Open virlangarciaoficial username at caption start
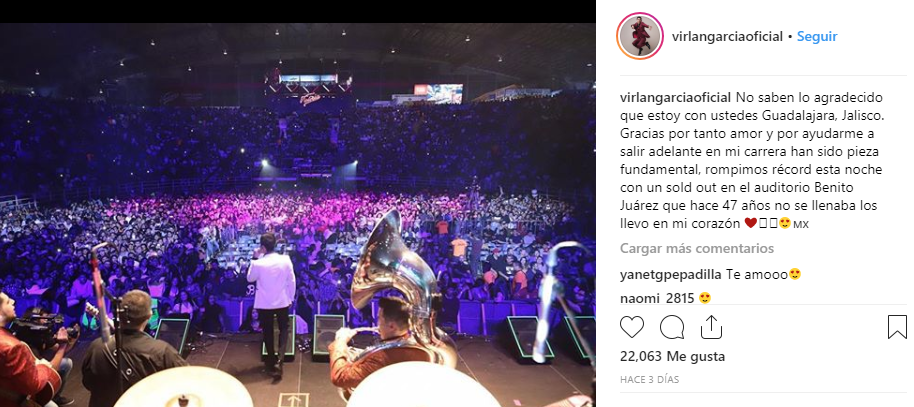 pyautogui.click(x=675, y=97)
